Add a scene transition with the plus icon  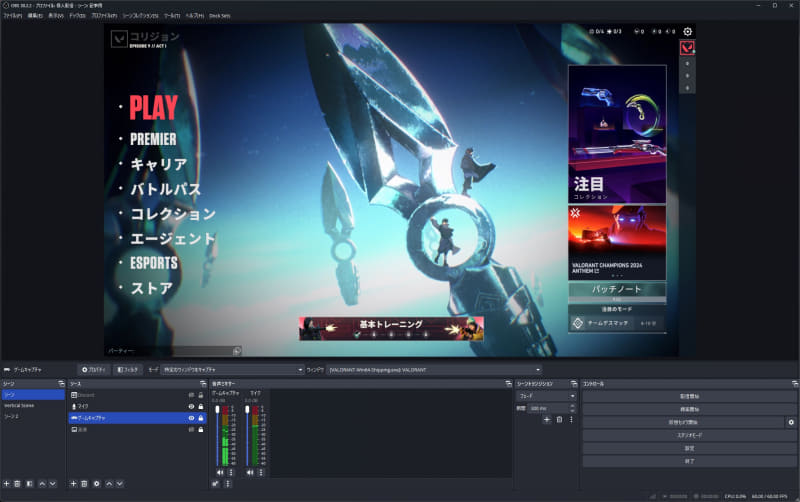coord(547,419)
